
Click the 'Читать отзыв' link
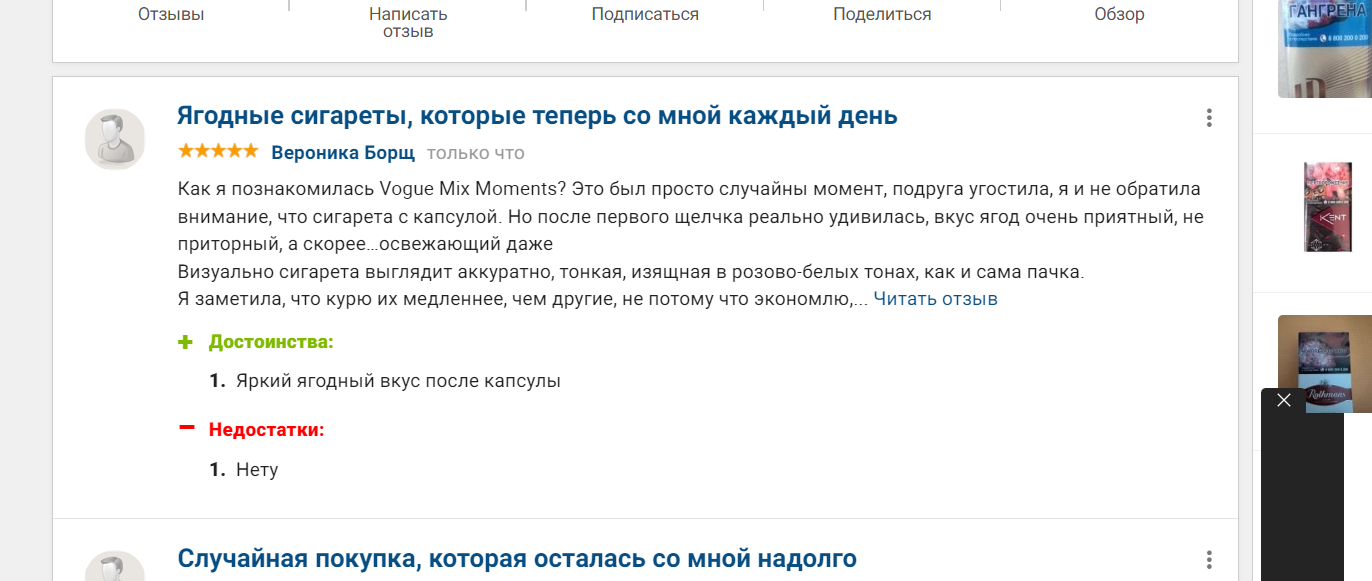[x=935, y=299]
